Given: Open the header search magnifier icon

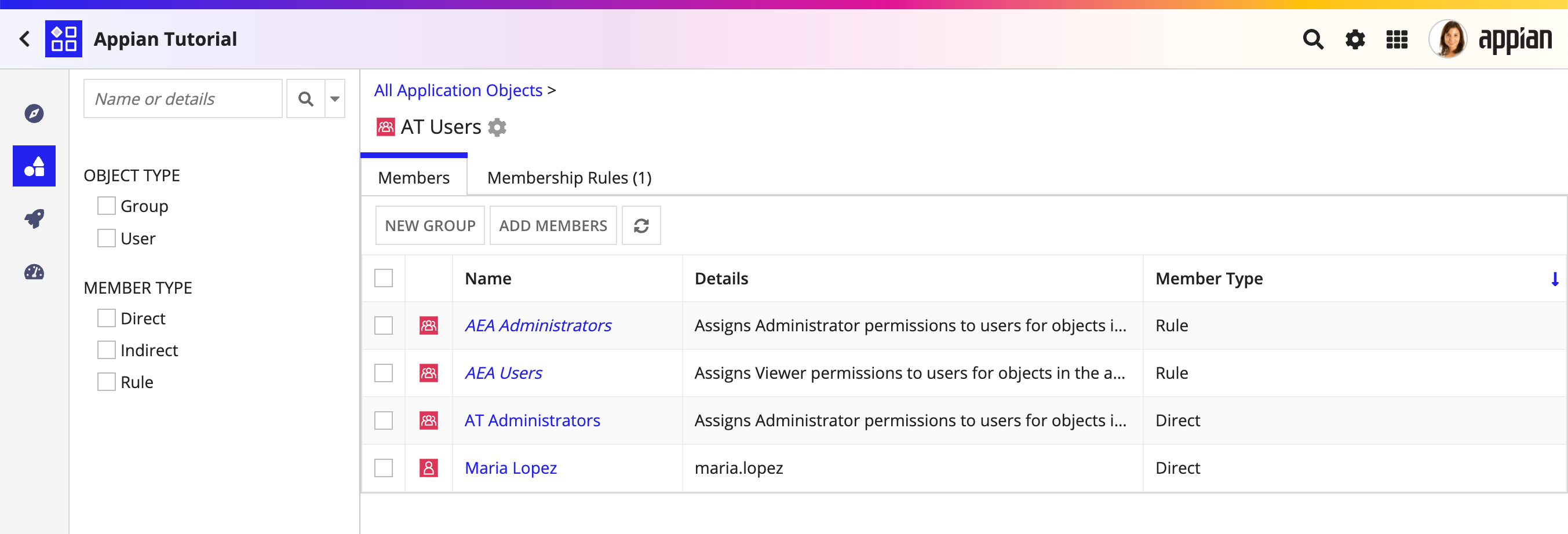Looking at the screenshot, I should pos(1313,39).
